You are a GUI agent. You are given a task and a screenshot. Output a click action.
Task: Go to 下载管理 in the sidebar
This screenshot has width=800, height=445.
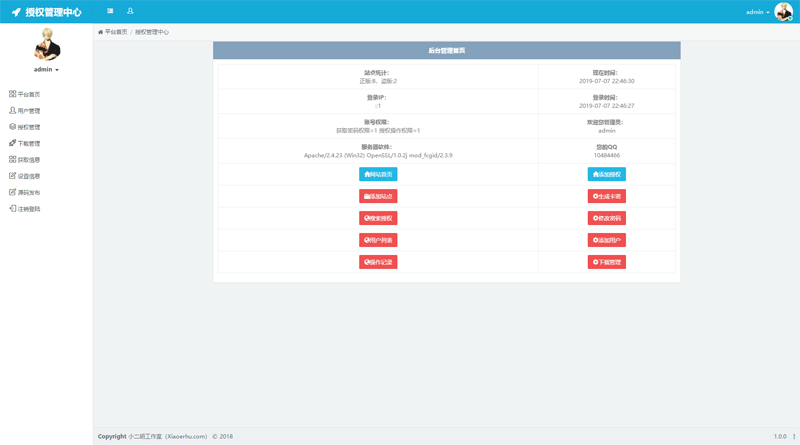tap(28, 143)
